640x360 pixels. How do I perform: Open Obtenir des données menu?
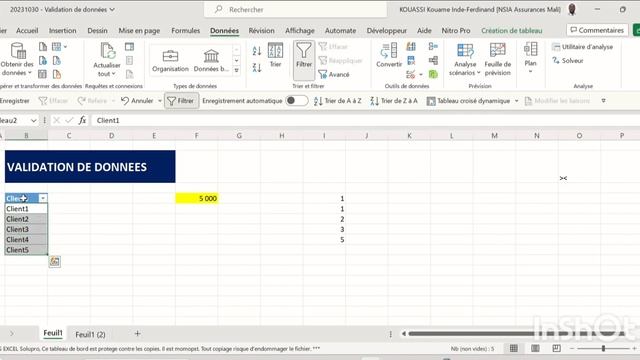point(17,60)
